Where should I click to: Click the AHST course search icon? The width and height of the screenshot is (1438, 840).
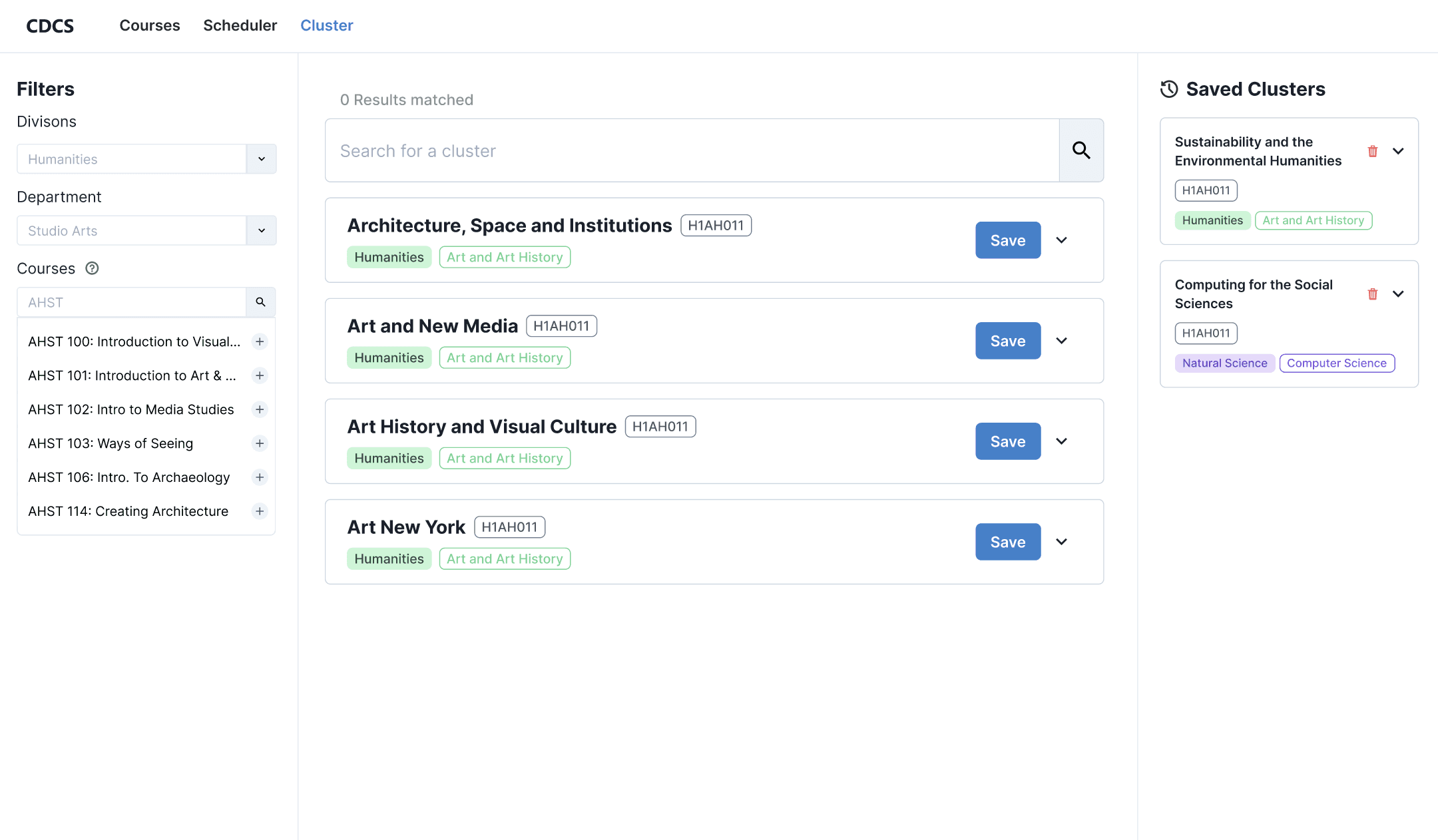click(x=260, y=302)
